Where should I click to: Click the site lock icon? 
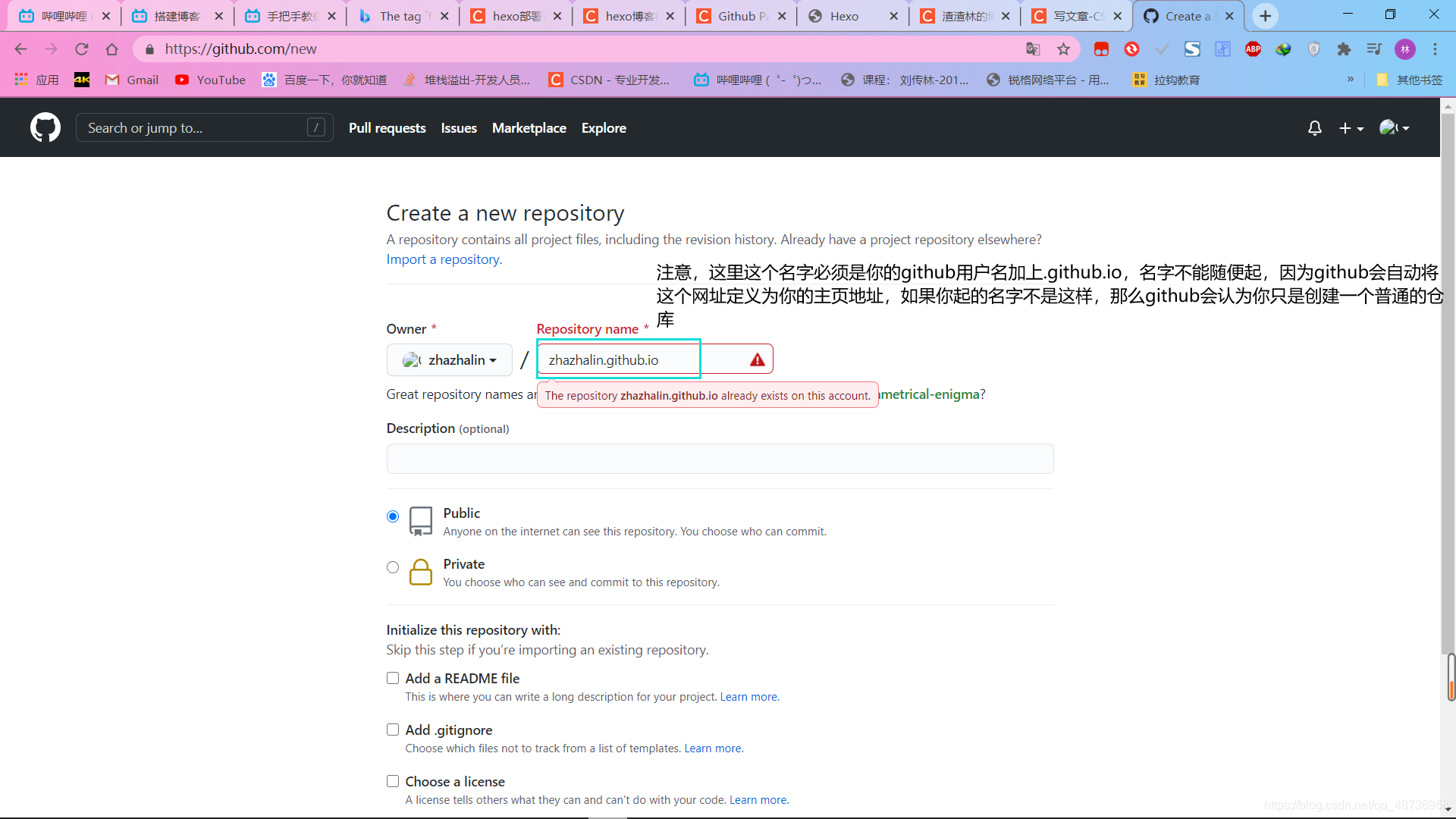click(x=149, y=49)
